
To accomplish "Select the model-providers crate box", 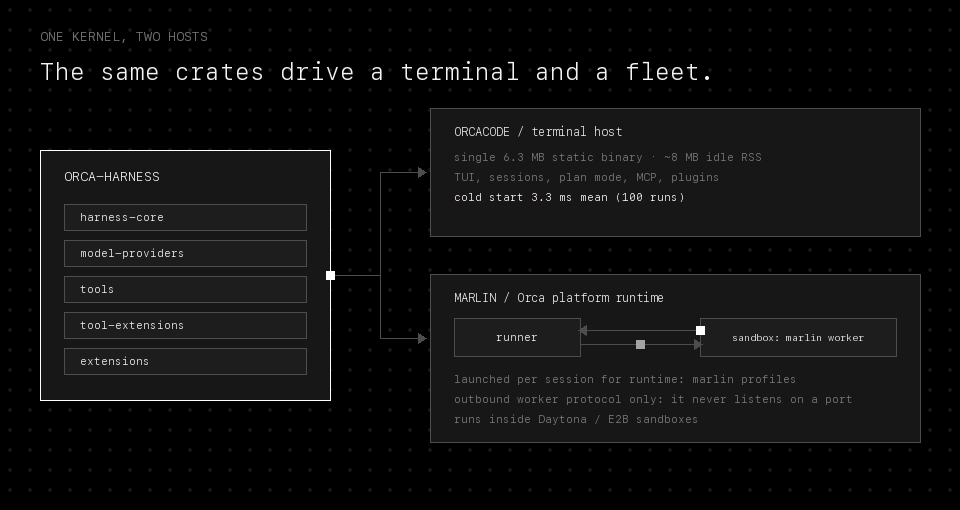I will (x=186, y=253).
